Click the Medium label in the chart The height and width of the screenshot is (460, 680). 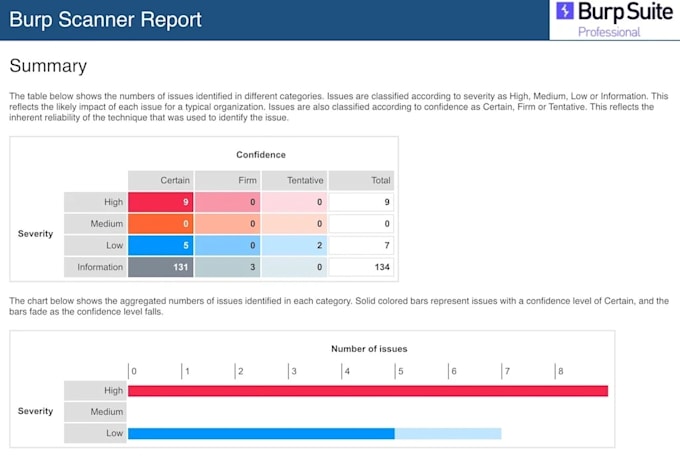[x=95, y=412]
